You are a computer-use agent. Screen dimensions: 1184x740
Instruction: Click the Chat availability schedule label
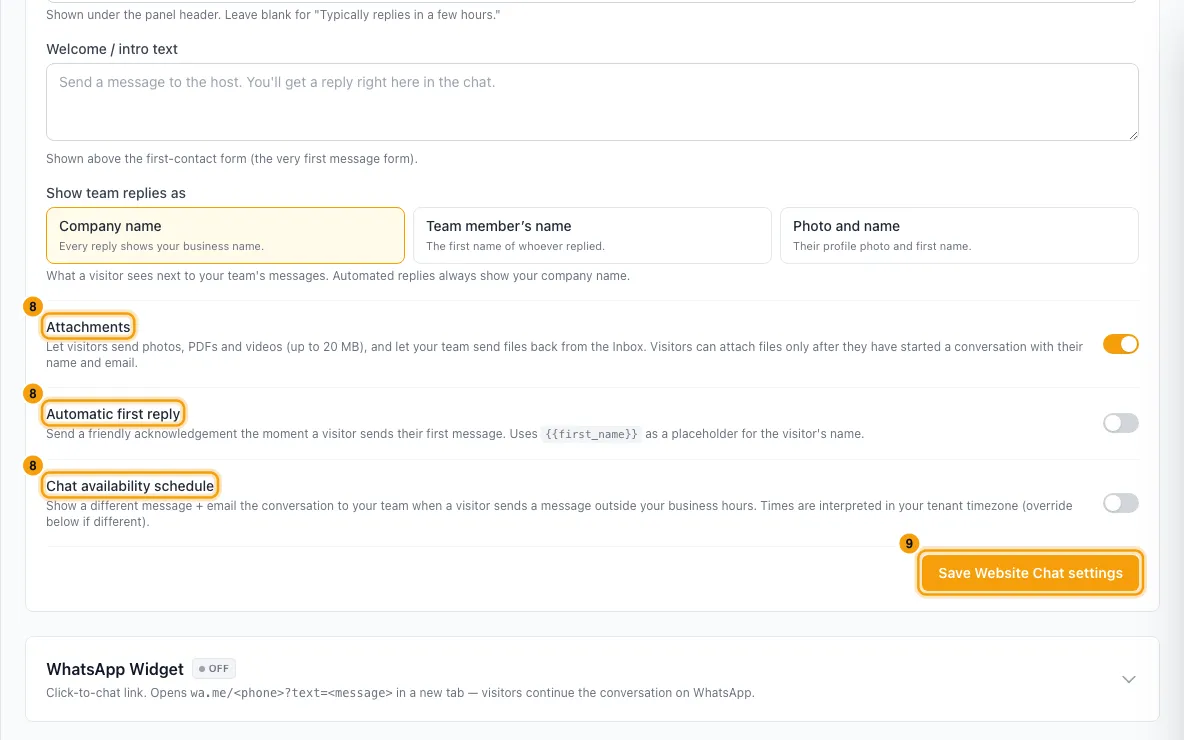tap(130, 486)
